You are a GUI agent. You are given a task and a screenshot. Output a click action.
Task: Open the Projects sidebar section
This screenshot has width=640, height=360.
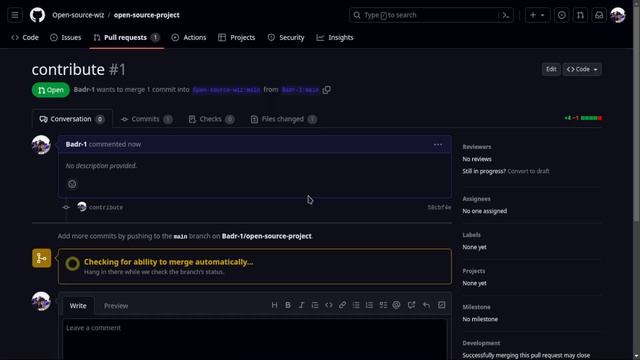coord(473,271)
